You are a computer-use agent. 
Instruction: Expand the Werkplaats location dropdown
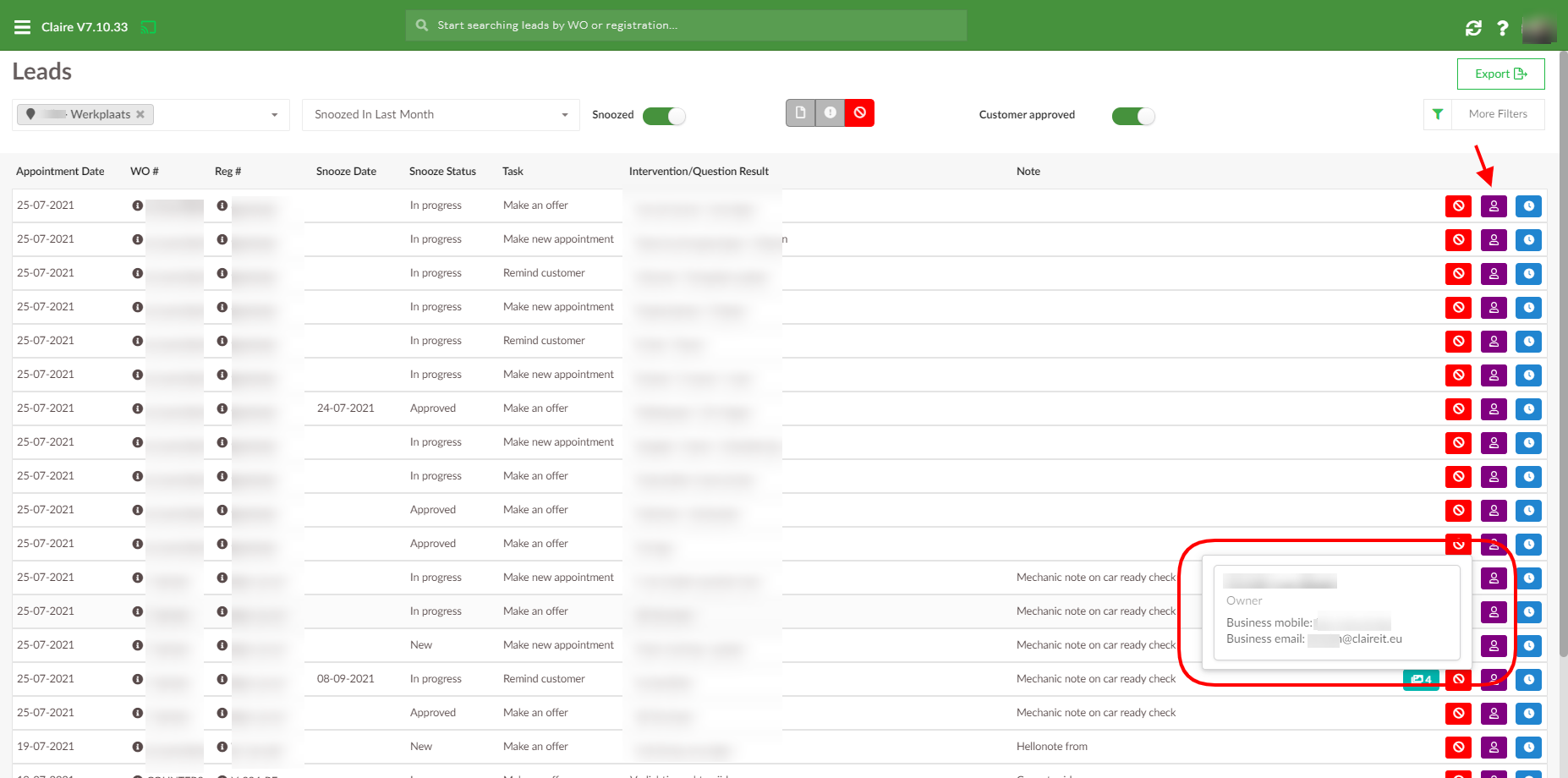274,115
